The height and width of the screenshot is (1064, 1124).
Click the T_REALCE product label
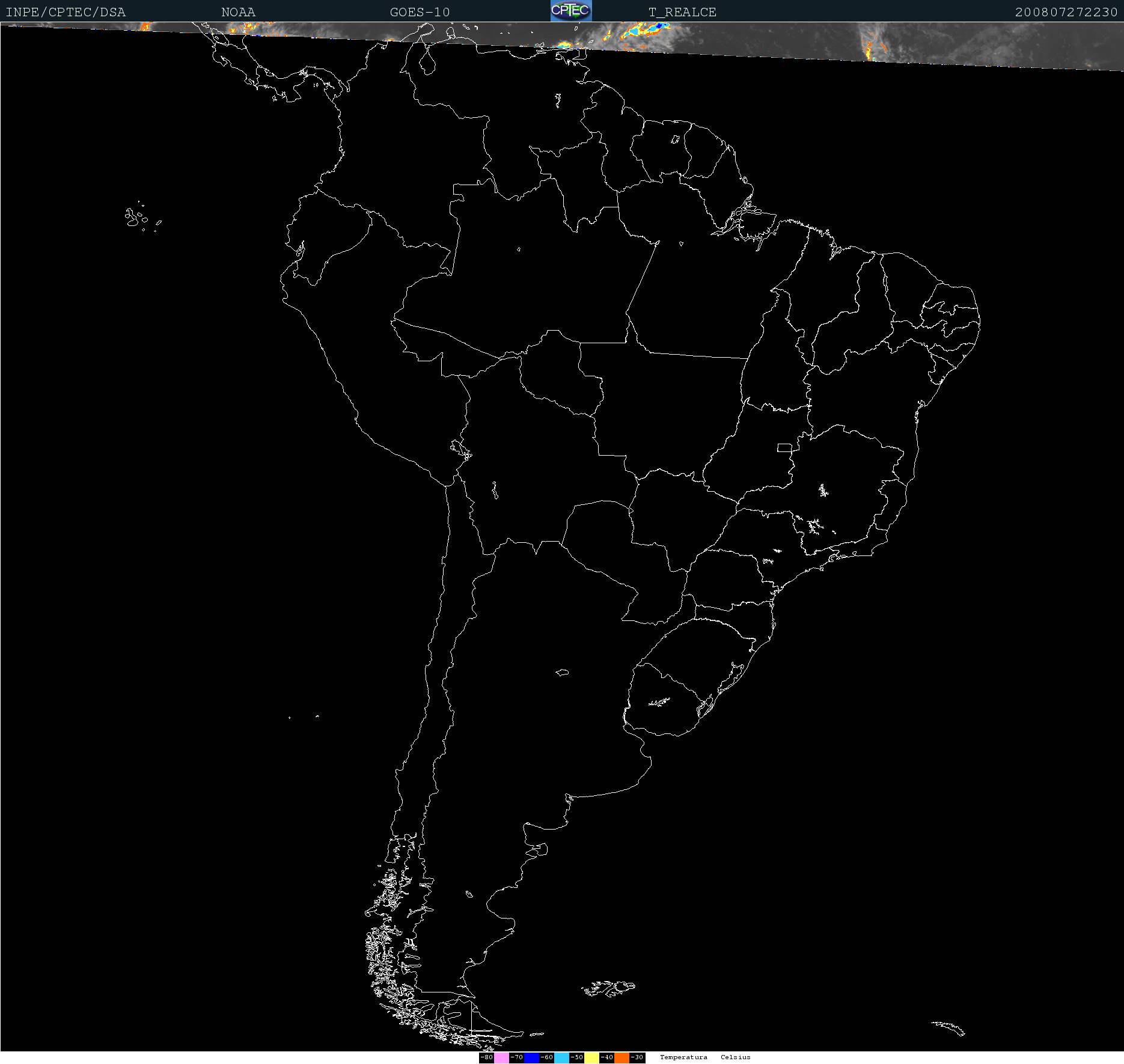tap(682, 12)
